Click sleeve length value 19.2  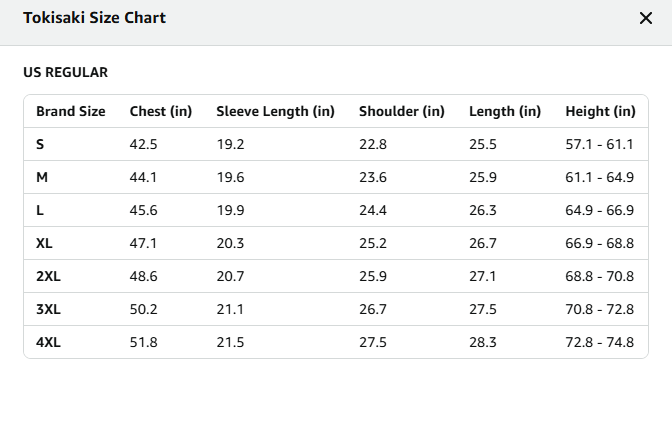pyautogui.click(x=230, y=144)
